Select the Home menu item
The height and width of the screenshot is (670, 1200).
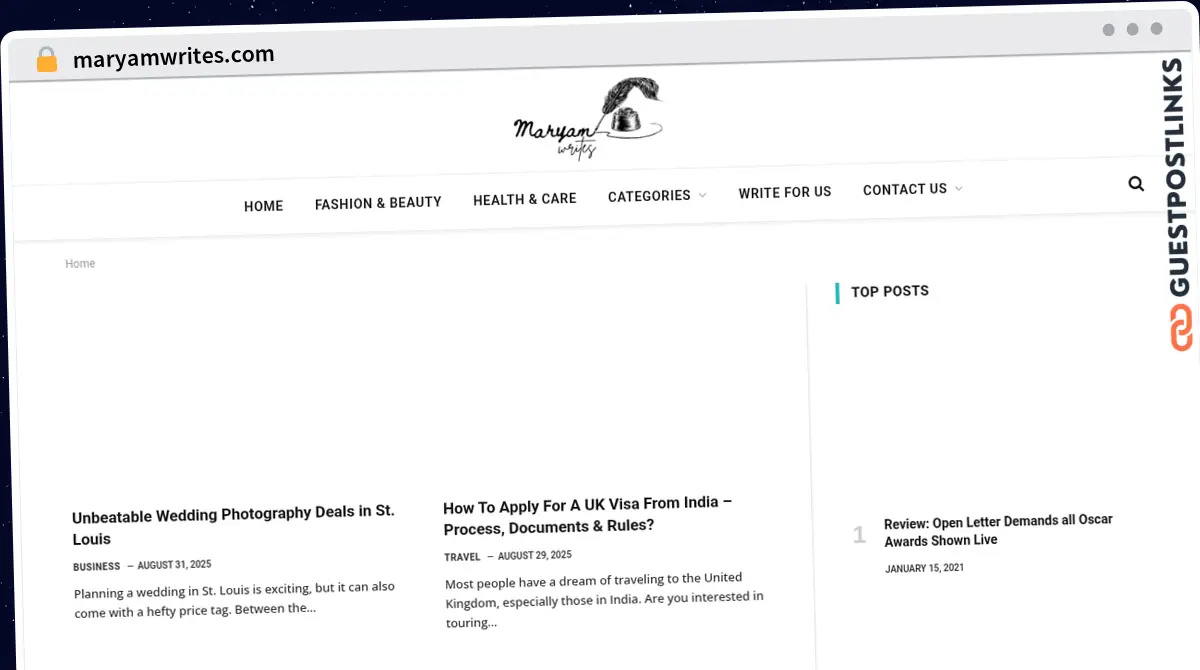(263, 205)
